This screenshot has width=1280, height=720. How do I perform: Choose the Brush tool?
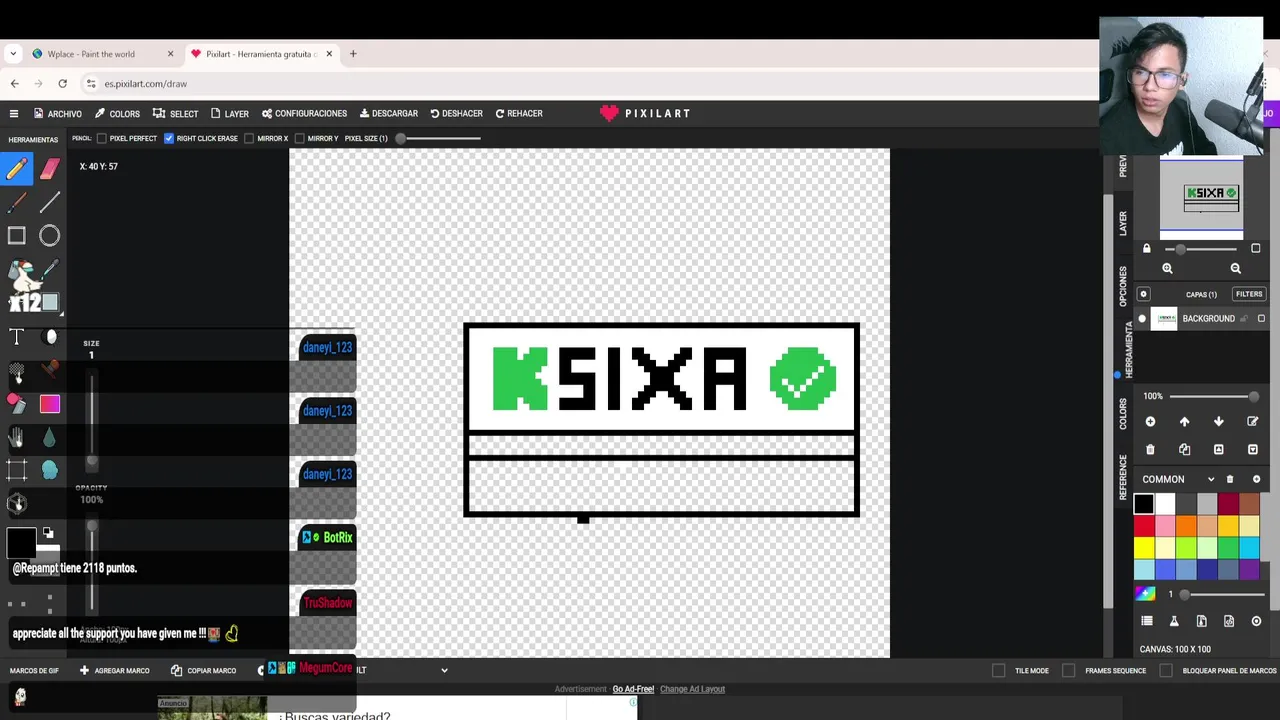pos(17,203)
